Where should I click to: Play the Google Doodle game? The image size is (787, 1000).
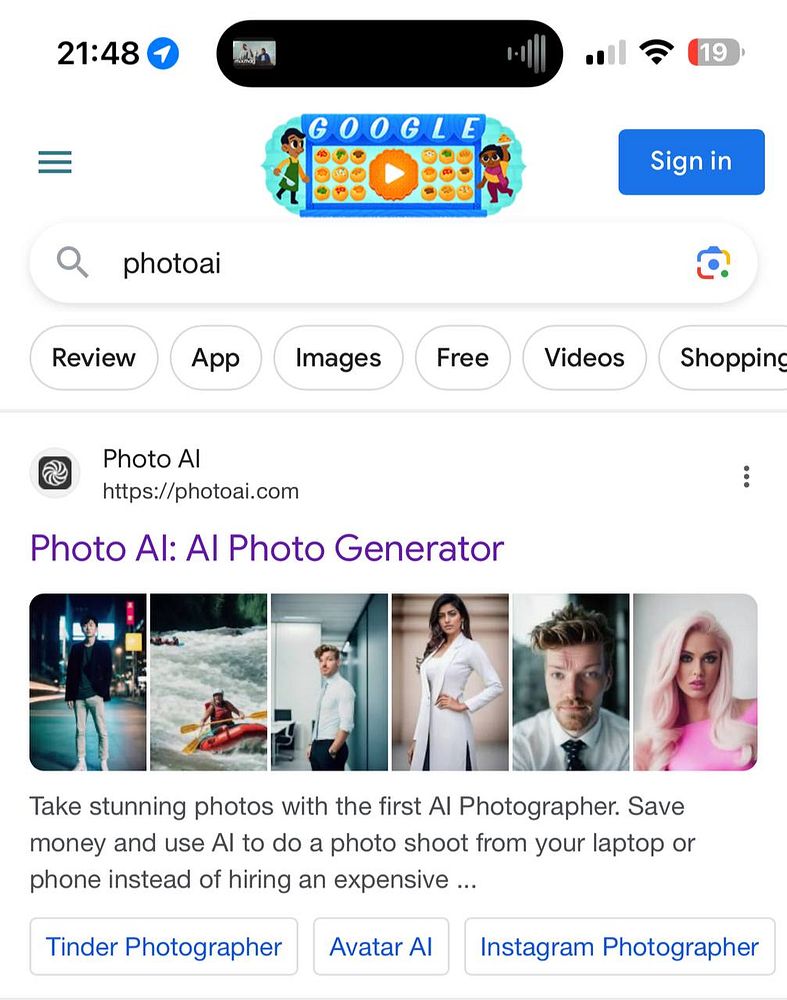pos(394,173)
